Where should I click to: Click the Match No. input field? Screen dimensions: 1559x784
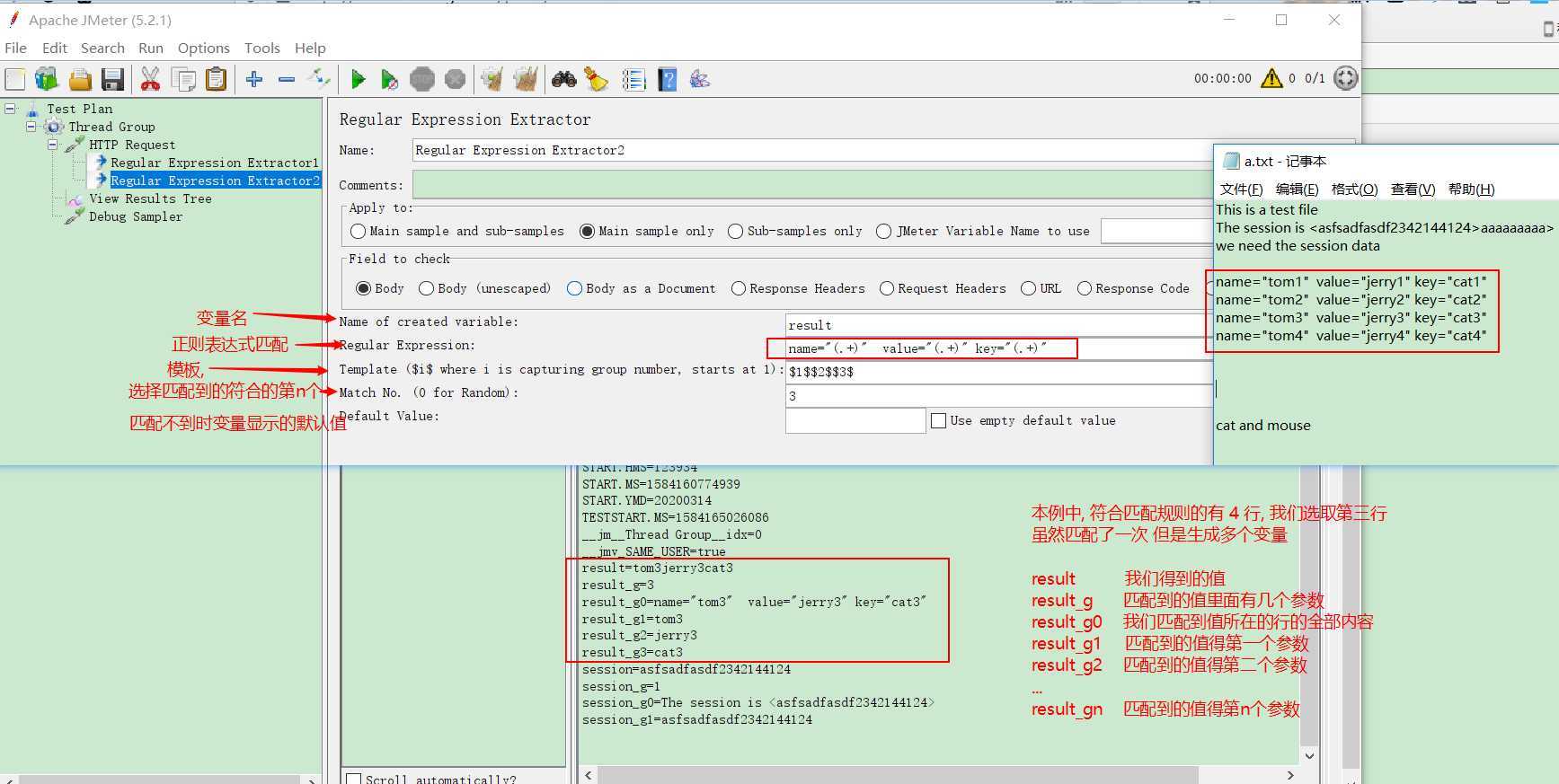pyautogui.click(x=999, y=396)
